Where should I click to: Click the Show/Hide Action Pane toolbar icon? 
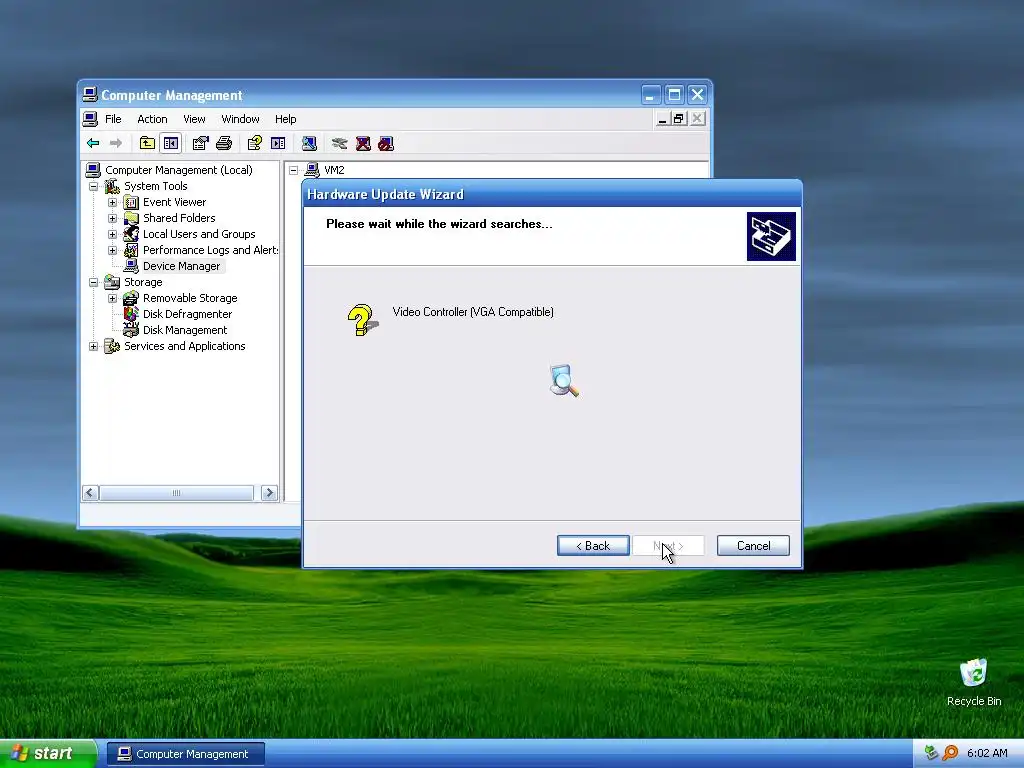pyautogui.click(x=278, y=143)
